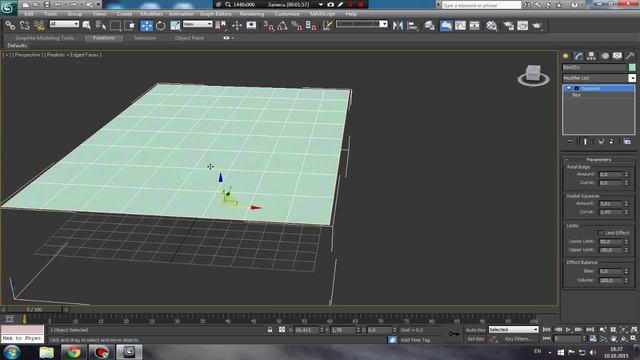Image resolution: width=640 pixels, height=360 pixels.
Task: Enable the Limit Effect checkbox
Action: (x=600, y=233)
